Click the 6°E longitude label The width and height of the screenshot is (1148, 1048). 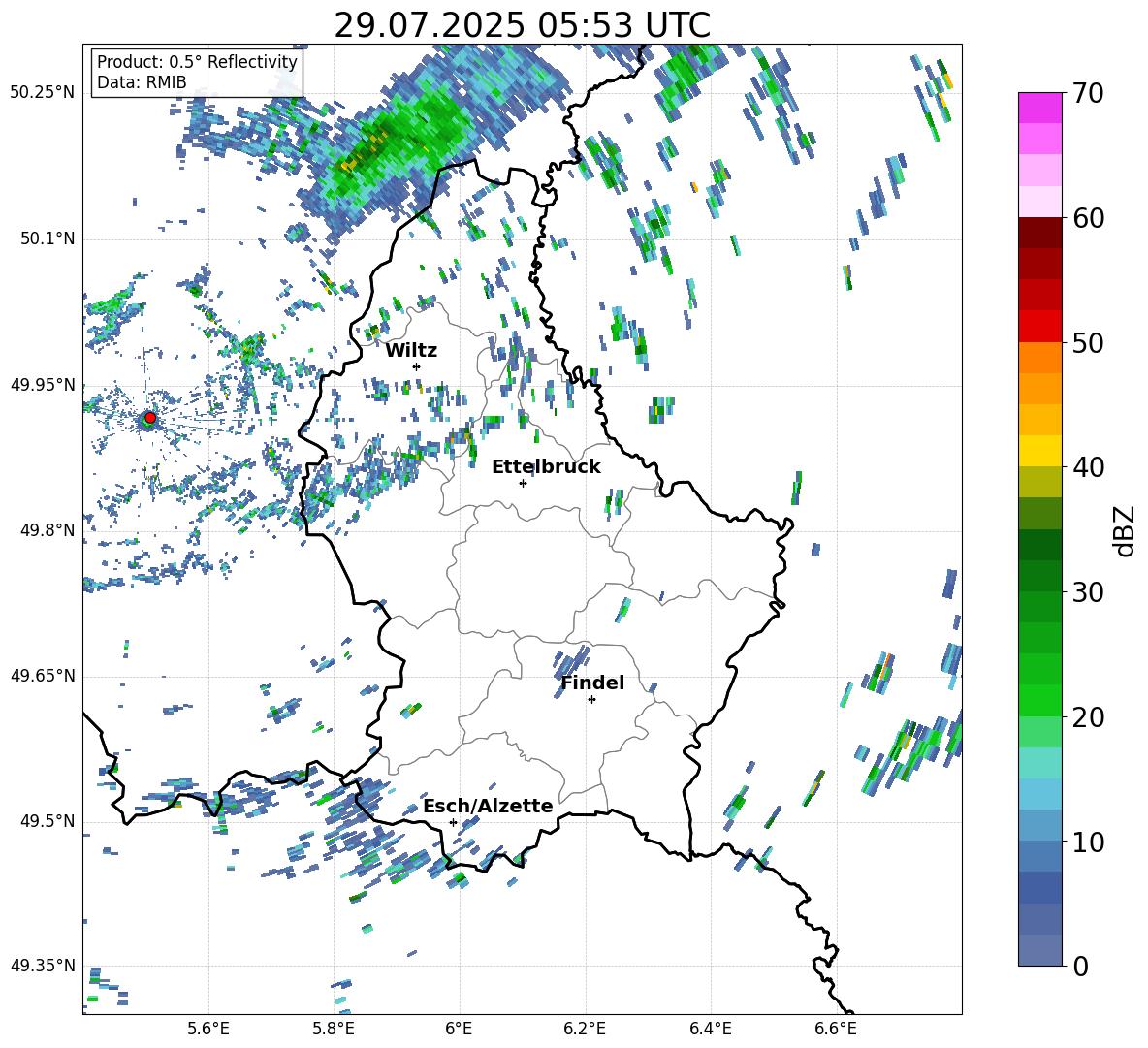click(x=459, y=1029)
